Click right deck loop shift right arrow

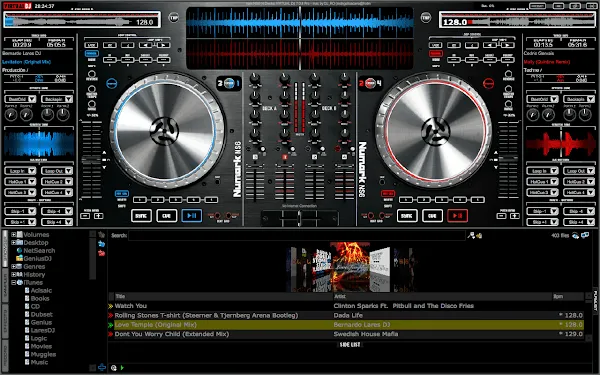508,45
